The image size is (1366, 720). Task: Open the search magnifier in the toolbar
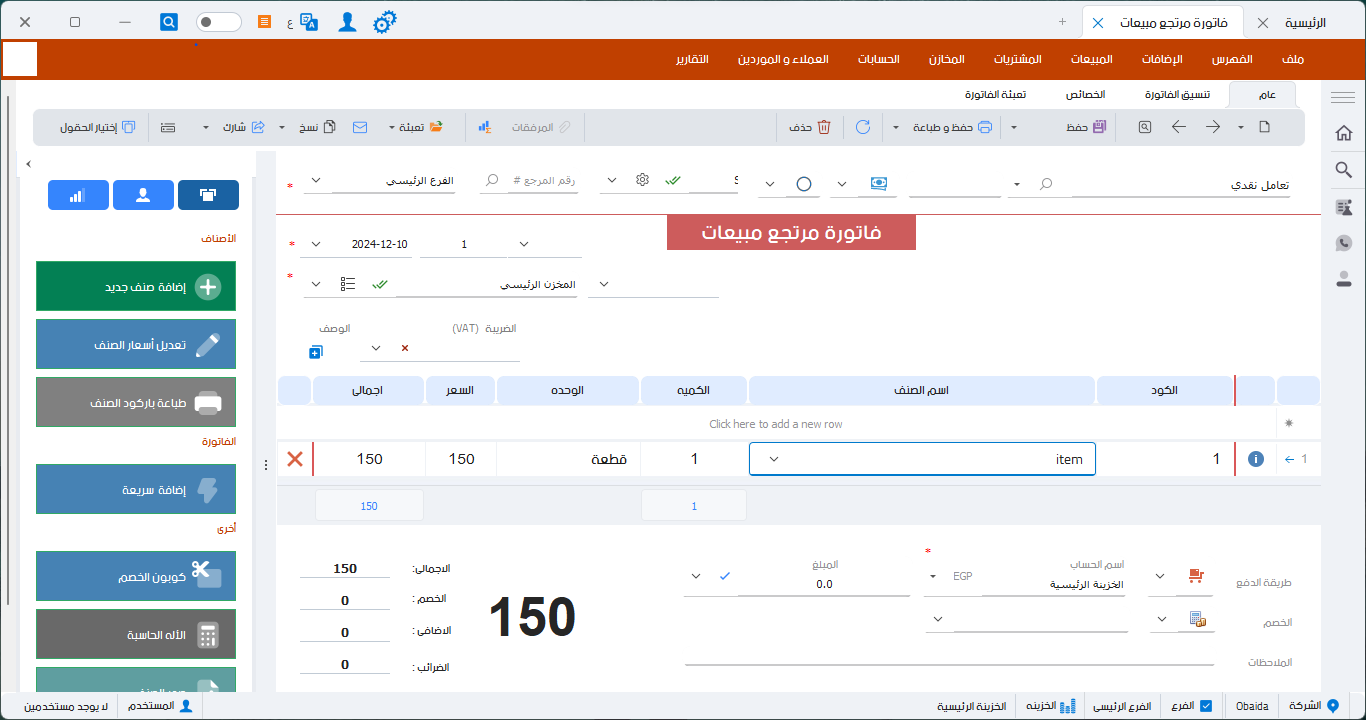click(1144, 127)
